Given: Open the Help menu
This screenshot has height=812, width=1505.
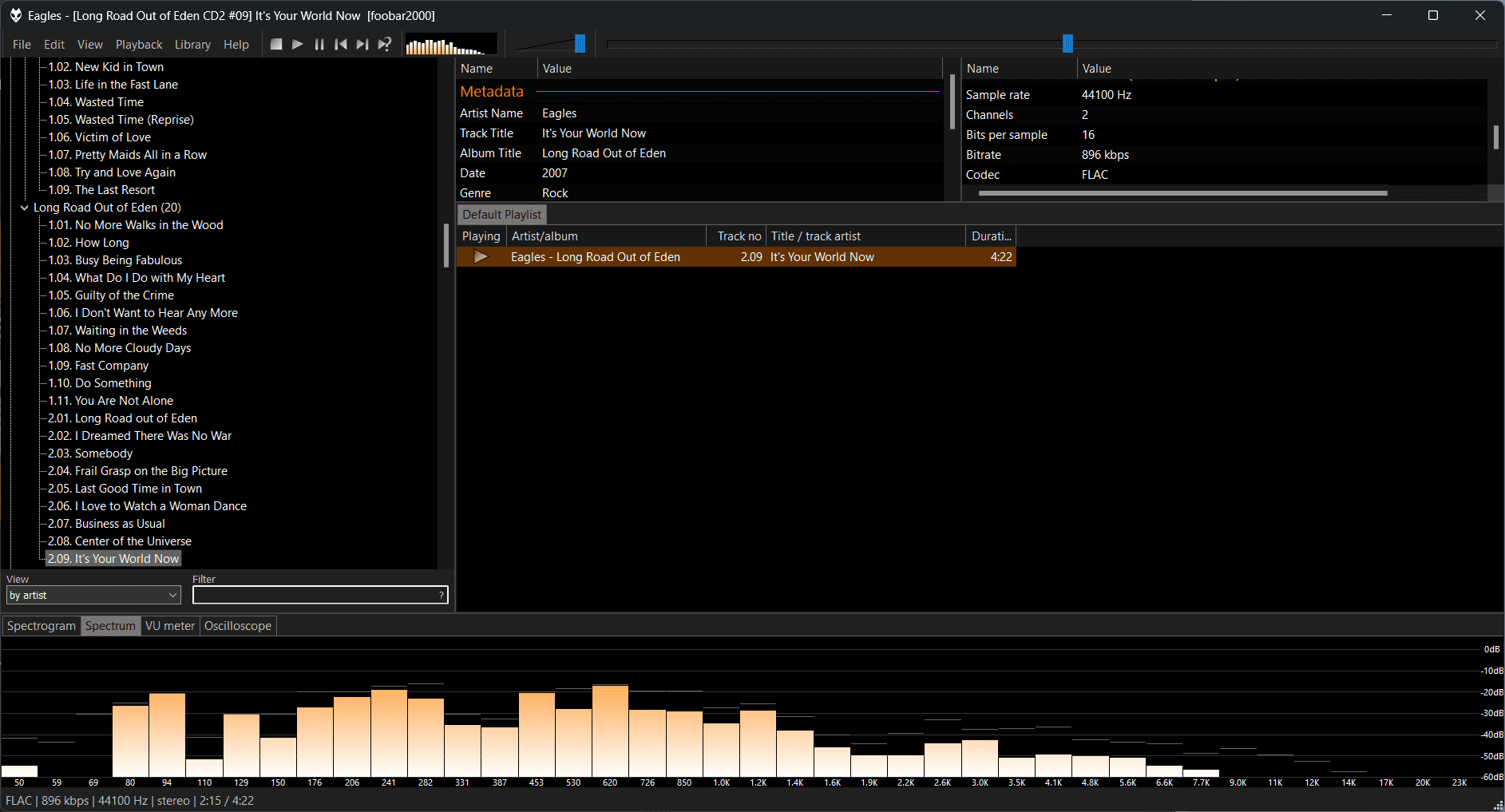Looking at the screenshot, I should [236, 45].
